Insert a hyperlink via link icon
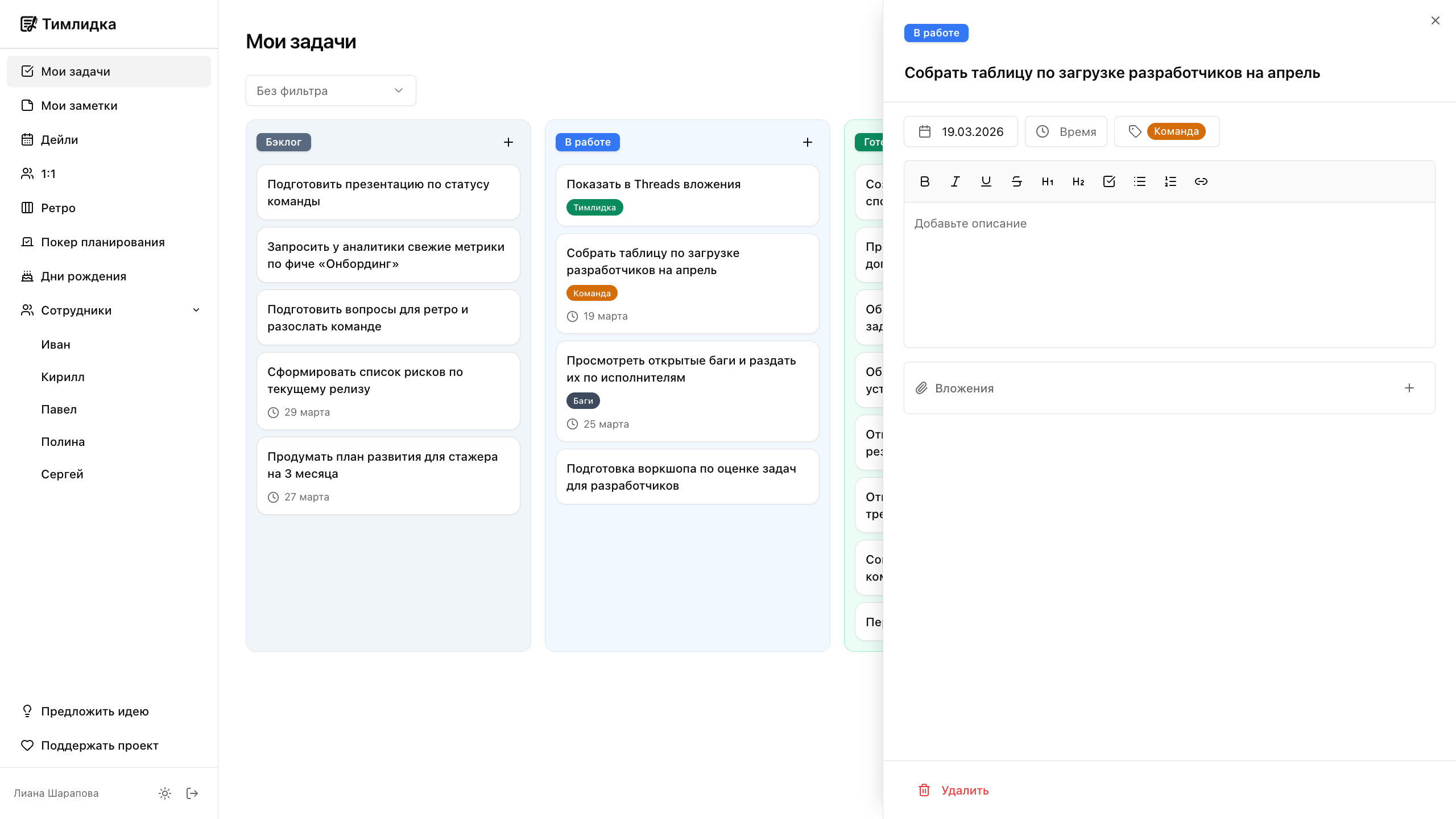Image resolution: width=1456 pixels, height=819 pixels. tap(1201, 181)
